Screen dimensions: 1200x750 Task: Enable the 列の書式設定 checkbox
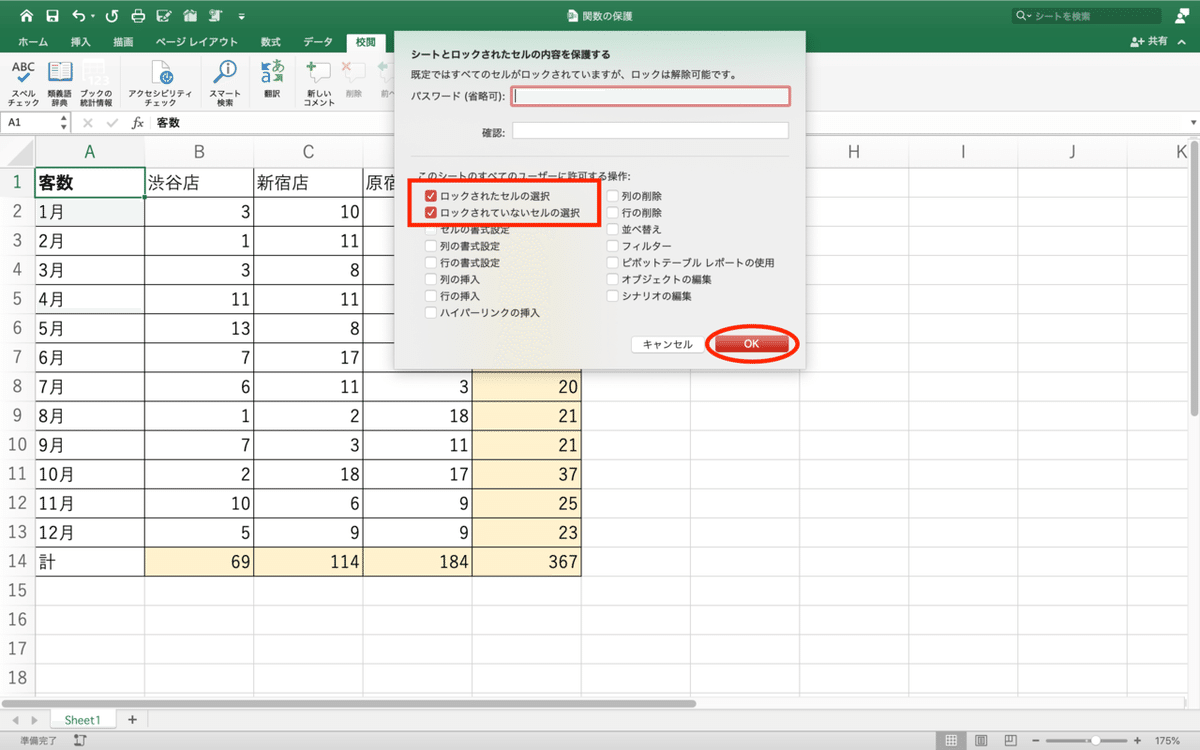pos(431,246)
